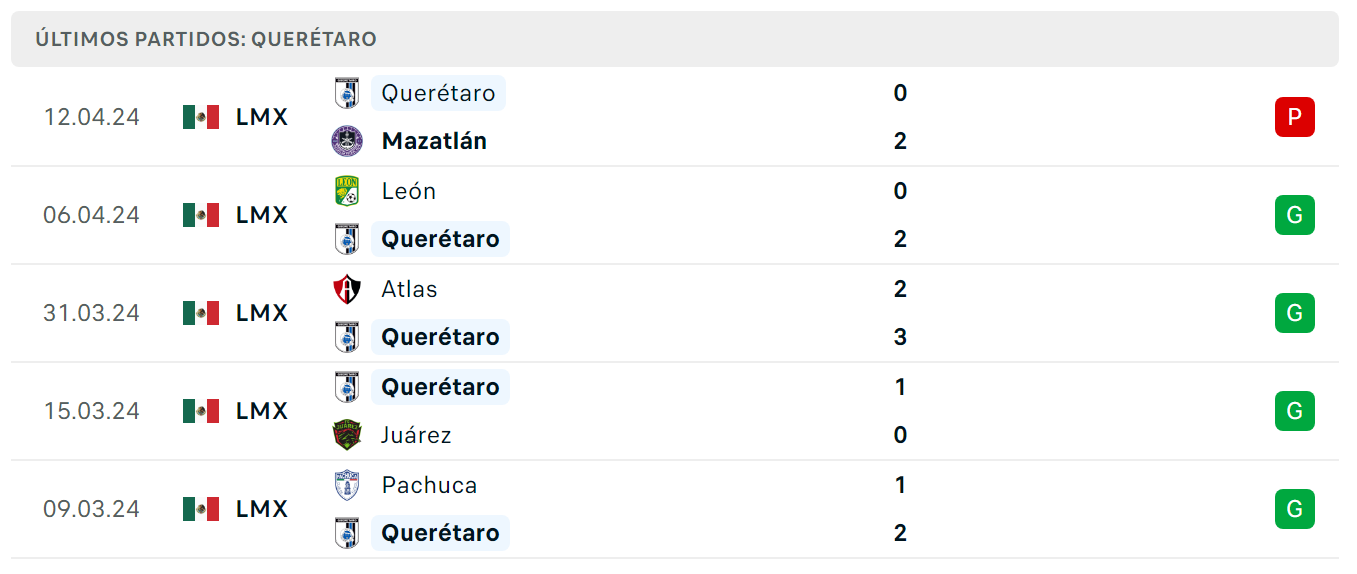Click the León club logo
The image size is (1357, 574).
[x=347, y=191]
